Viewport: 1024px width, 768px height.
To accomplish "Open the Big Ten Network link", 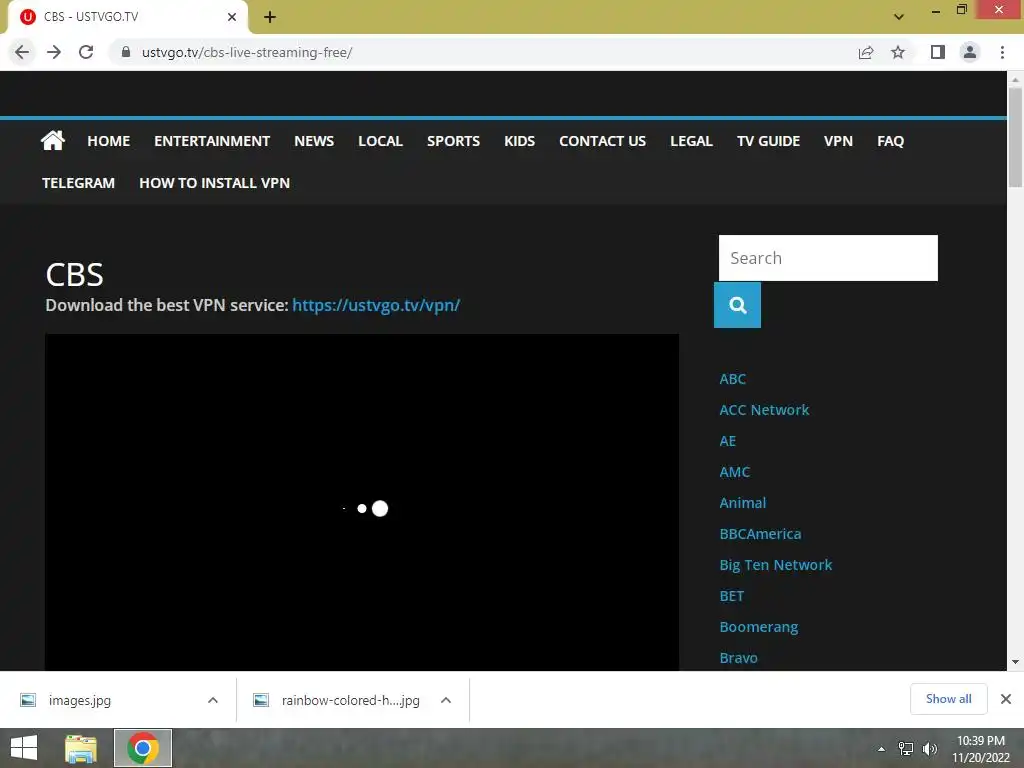I will pyautogui.click(x=776, y=565).
